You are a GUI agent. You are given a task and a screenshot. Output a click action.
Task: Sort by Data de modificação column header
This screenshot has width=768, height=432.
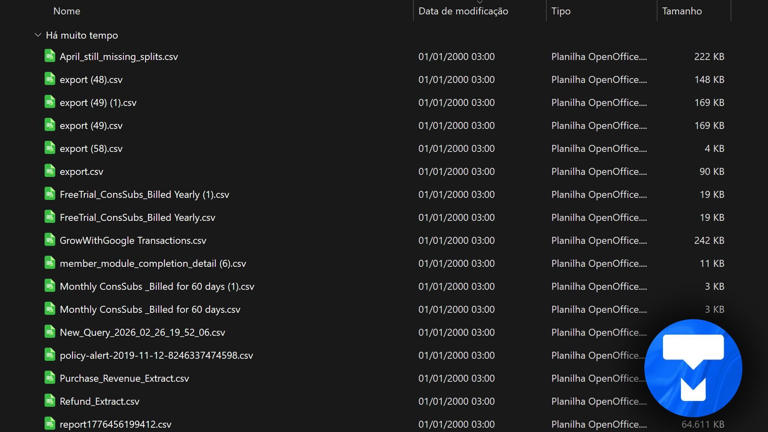click(463, 11)
